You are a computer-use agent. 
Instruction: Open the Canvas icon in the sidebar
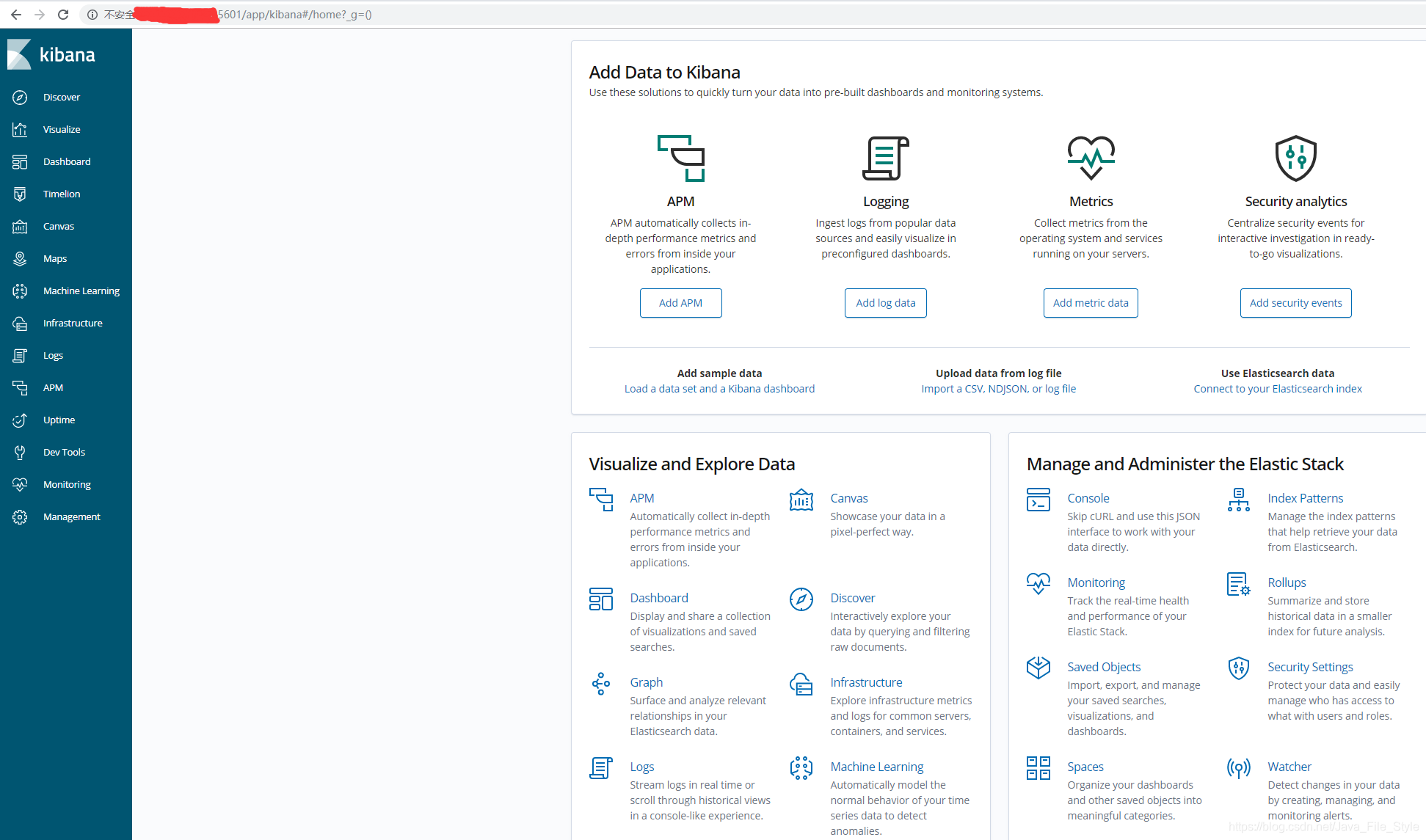point(20,227)
